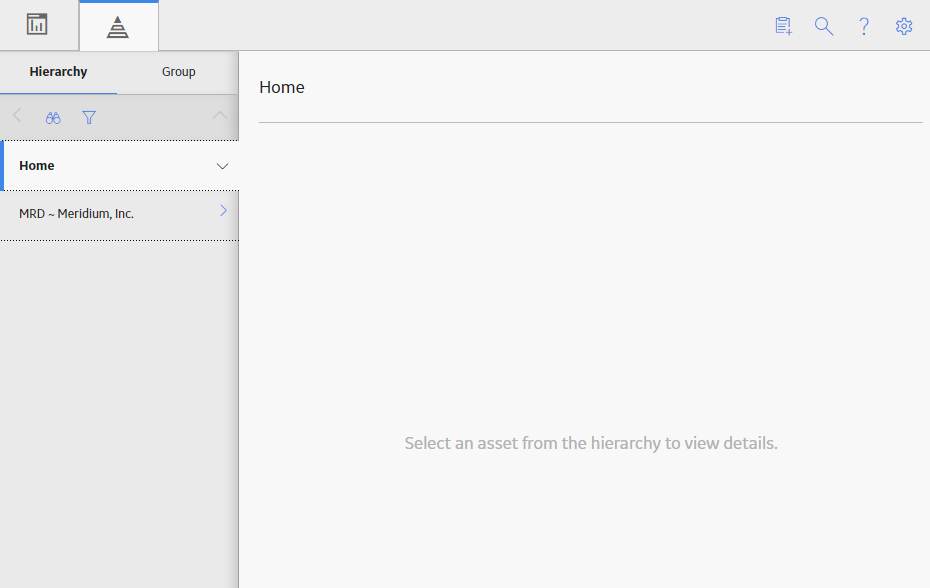Click the divider line under Home heading
930x588 pixels.
point(591,122)
